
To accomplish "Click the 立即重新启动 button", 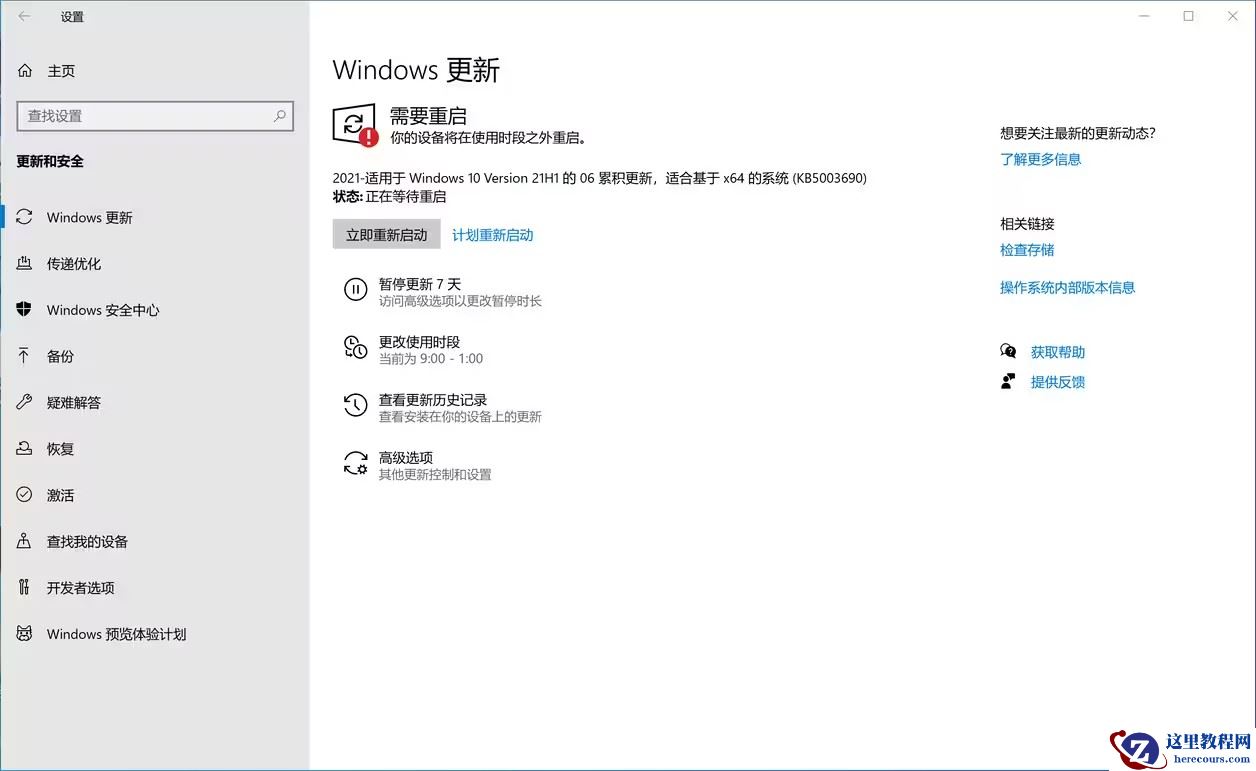I will click(386, 234).
